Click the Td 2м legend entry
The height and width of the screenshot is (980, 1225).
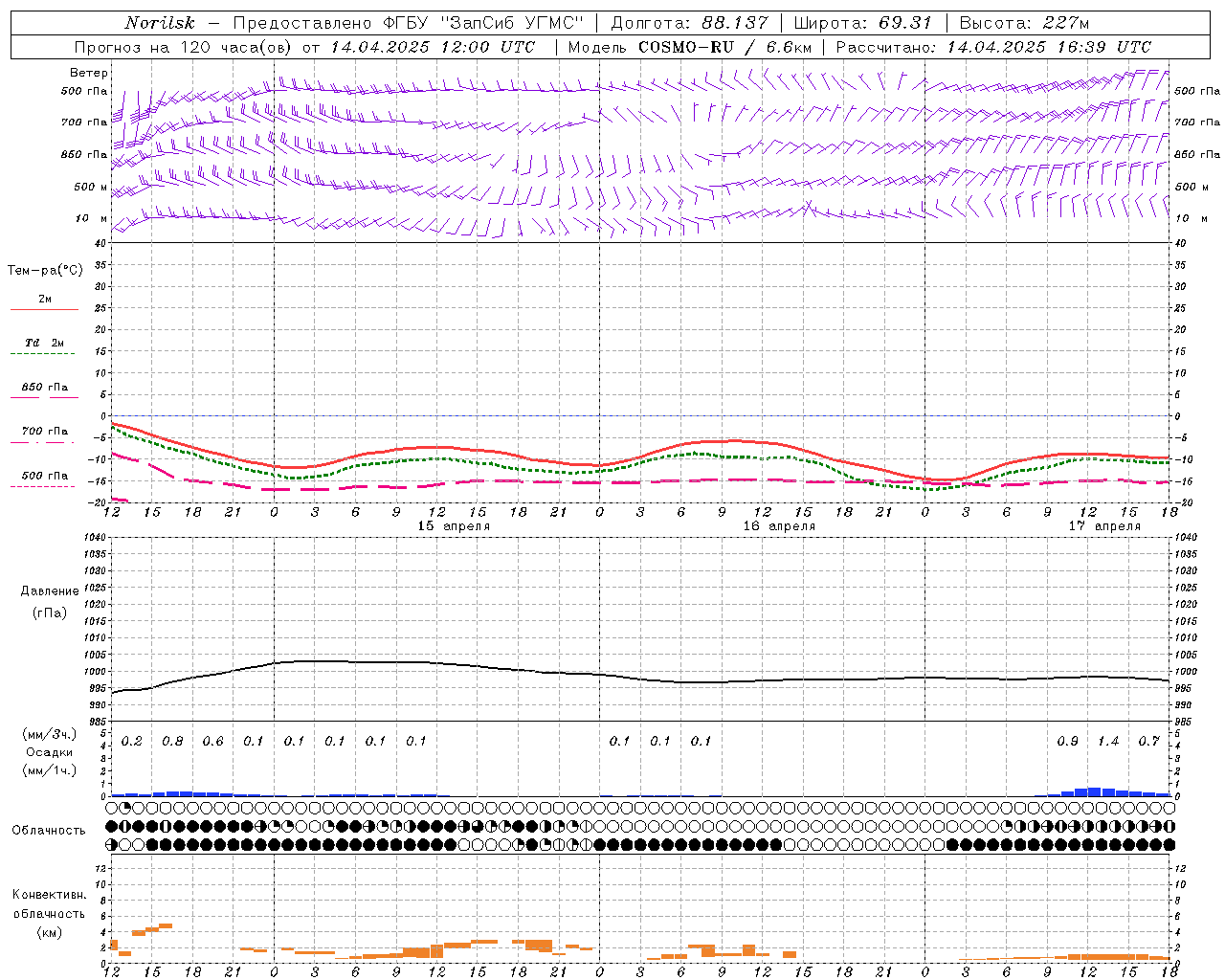tap(44, 343)
